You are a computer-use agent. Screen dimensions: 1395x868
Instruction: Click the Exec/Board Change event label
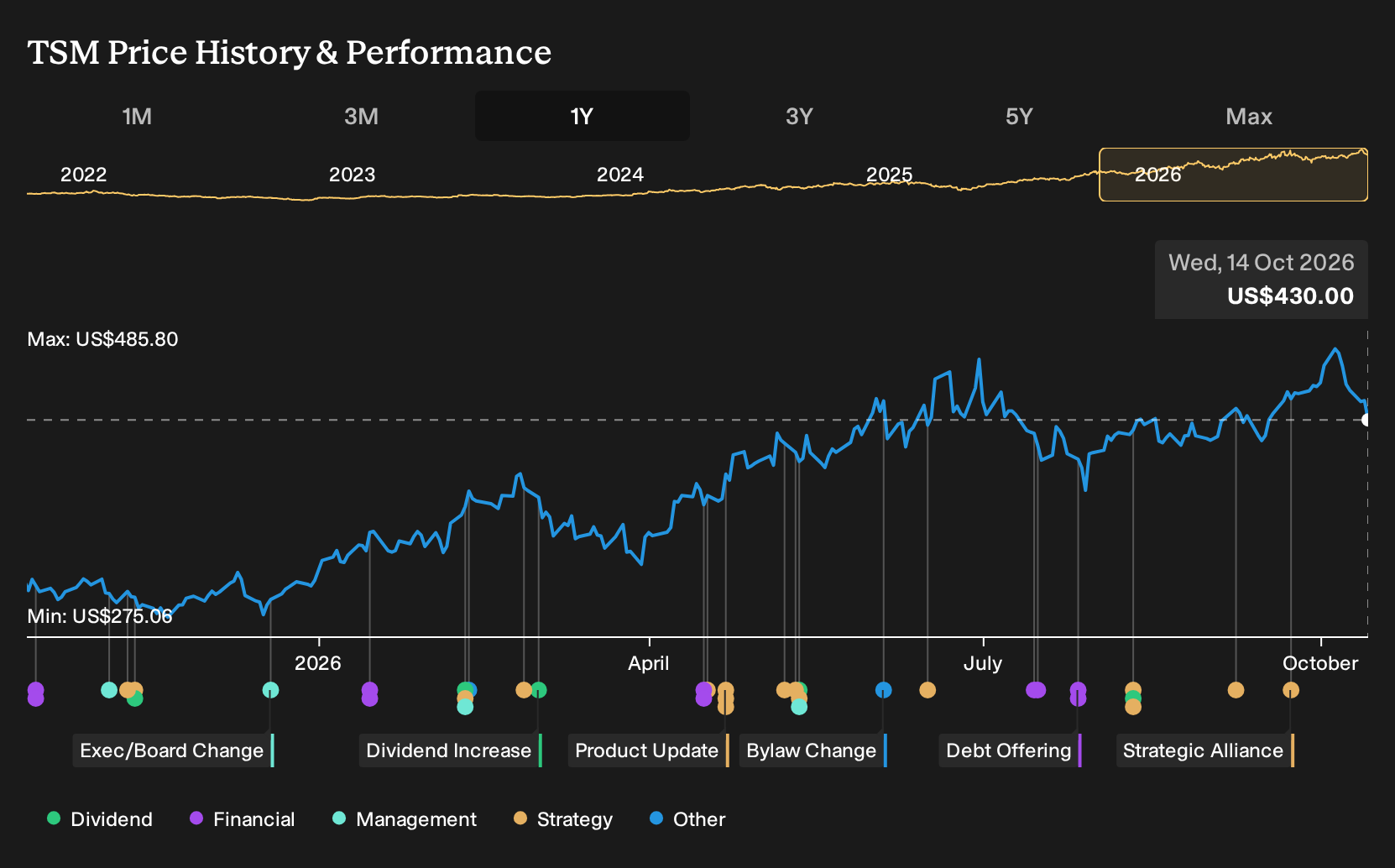click(x=172, y=750)
